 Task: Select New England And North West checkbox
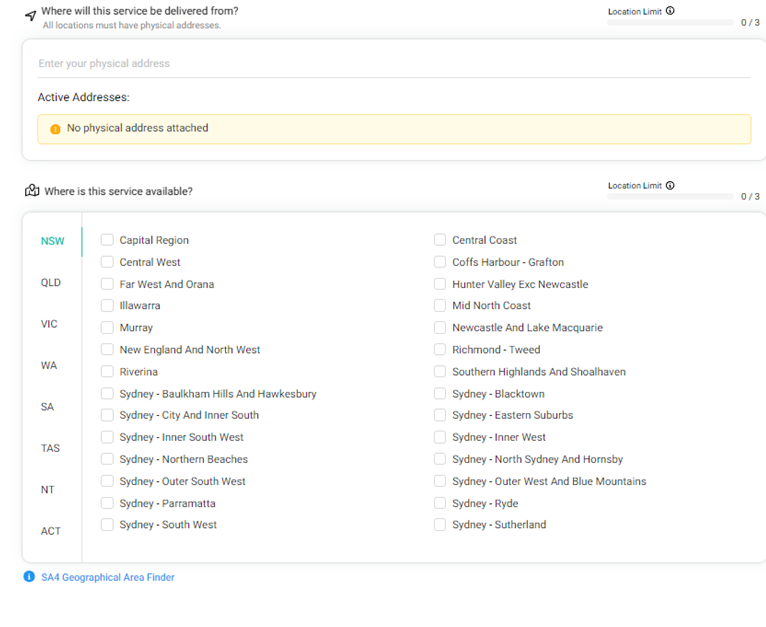coord(107,349)
